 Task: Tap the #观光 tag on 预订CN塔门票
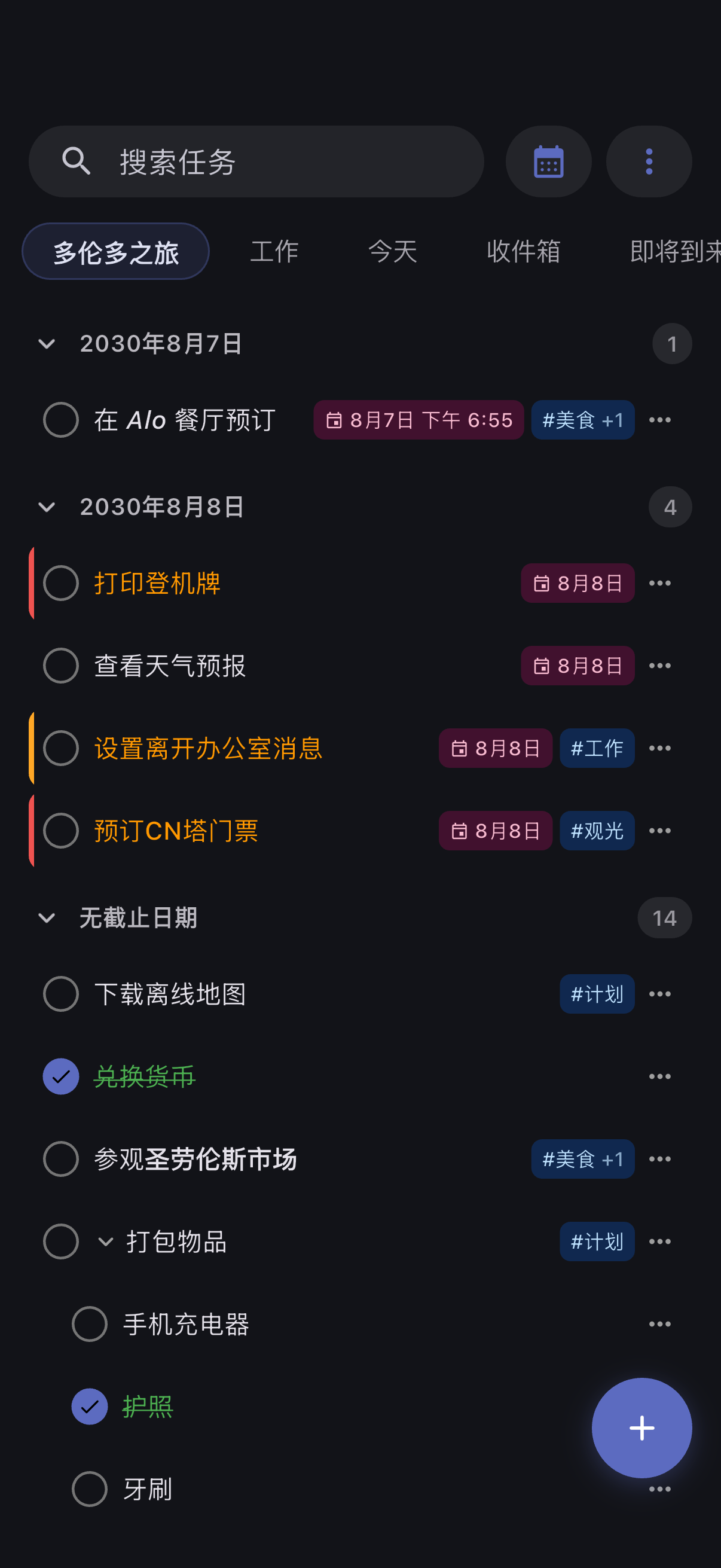click(x=597, y=830)
